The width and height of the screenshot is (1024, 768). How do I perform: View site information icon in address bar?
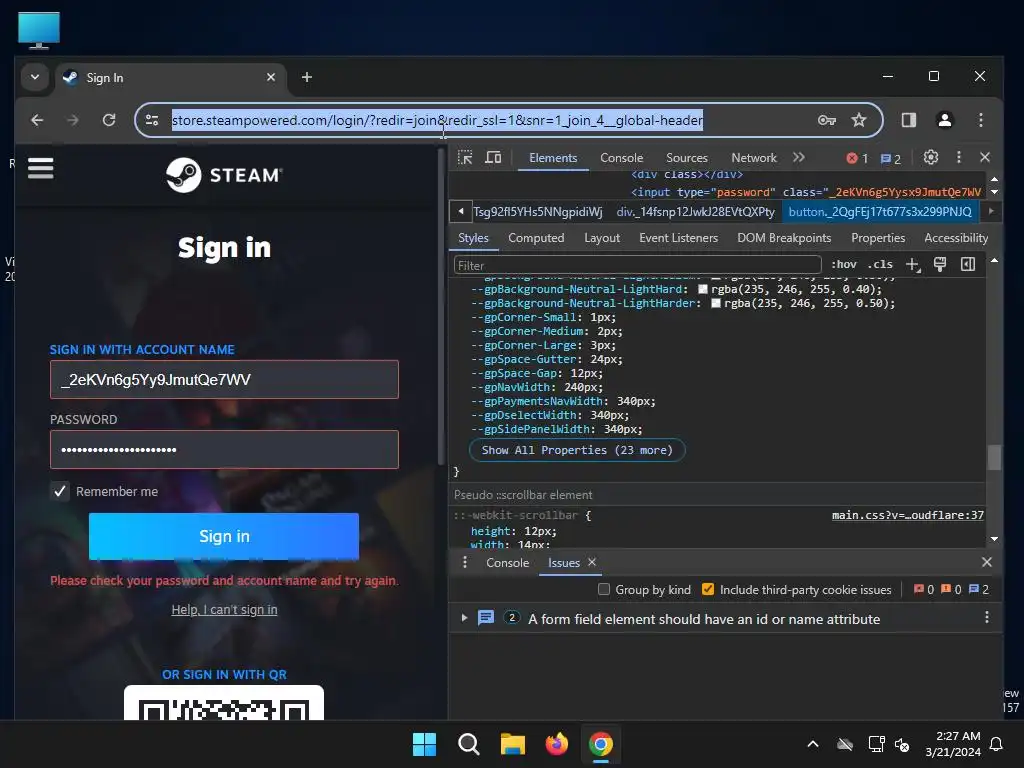coord(152,120)
